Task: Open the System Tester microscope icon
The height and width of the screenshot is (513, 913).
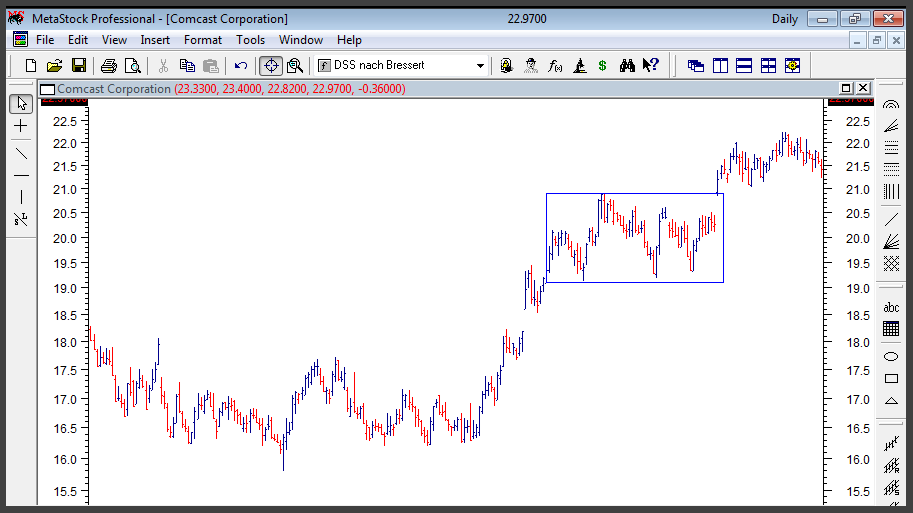Action: (579, 65)
